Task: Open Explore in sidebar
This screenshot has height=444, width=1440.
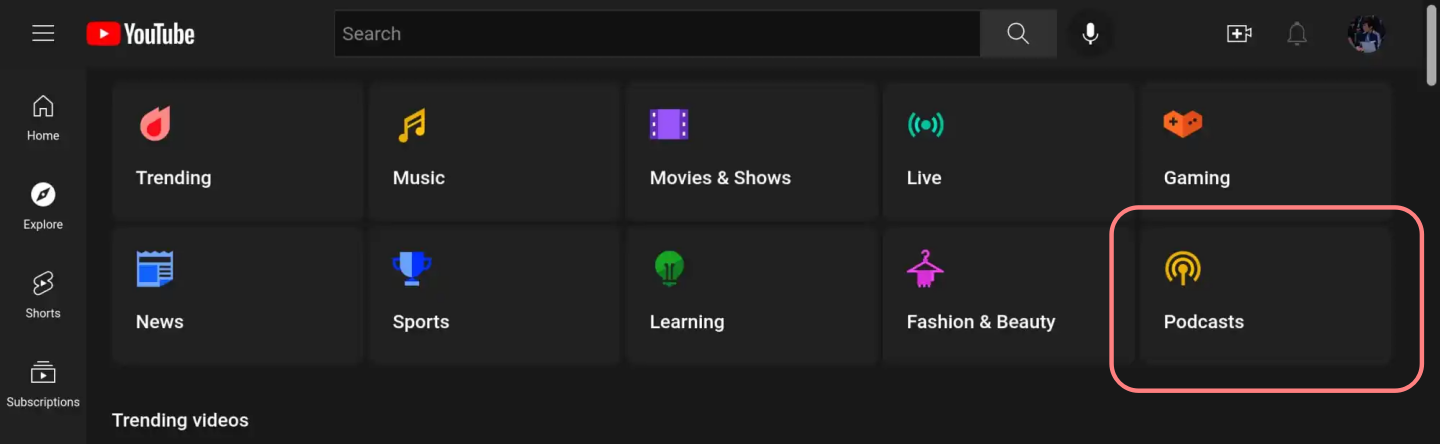Action: [43, 206]
